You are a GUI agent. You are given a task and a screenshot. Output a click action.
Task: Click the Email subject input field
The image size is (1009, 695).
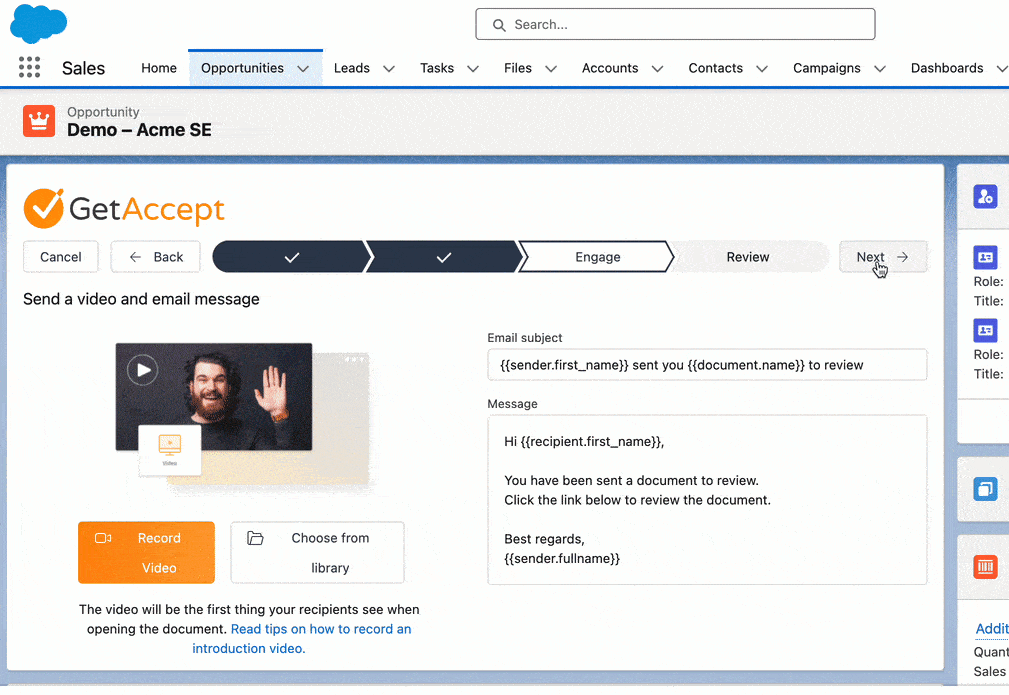point(707,365)
